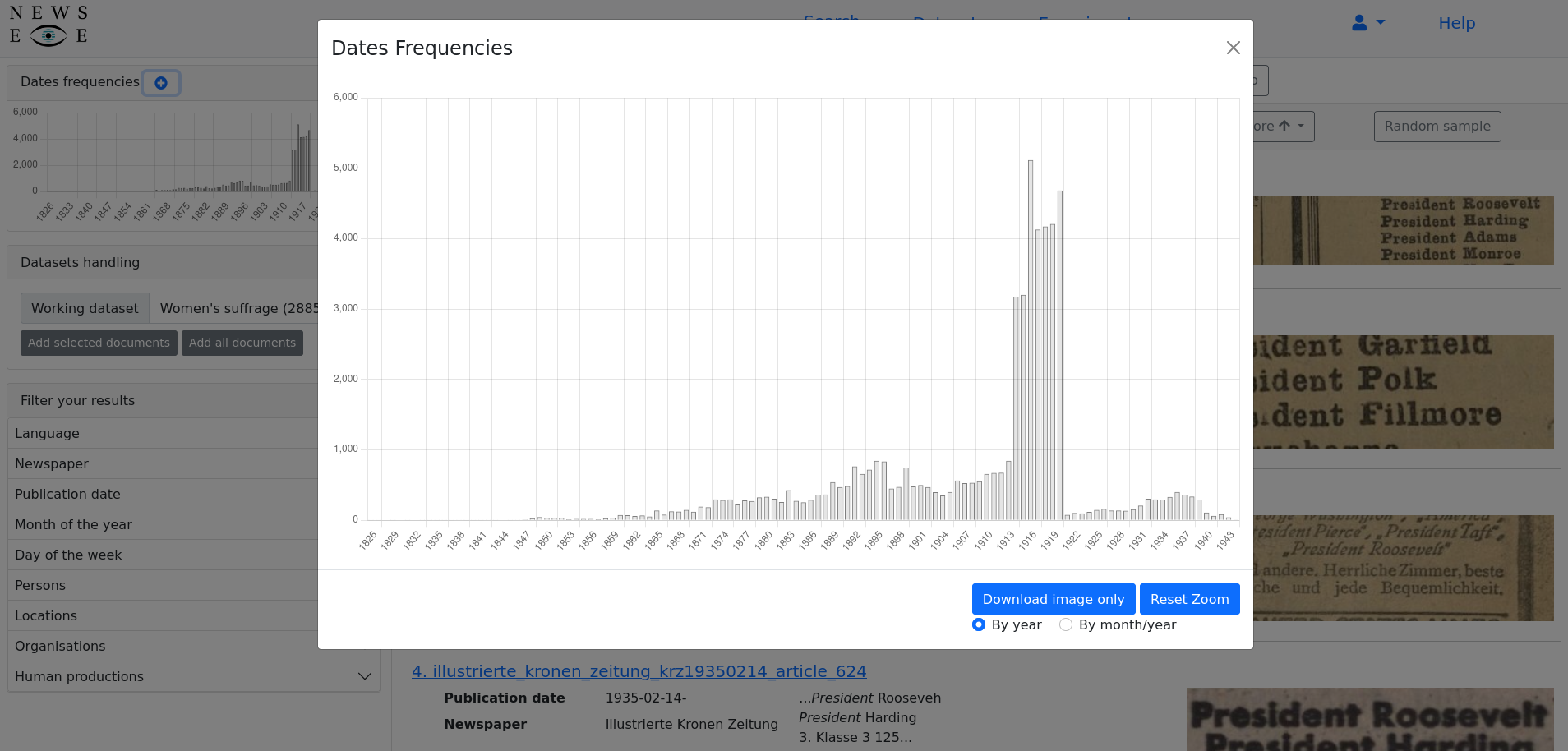Select the By year radio option

[979, 624]
